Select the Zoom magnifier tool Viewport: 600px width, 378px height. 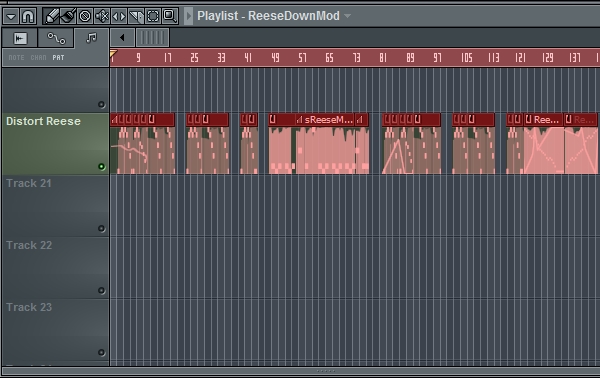[x=170, y=16]
